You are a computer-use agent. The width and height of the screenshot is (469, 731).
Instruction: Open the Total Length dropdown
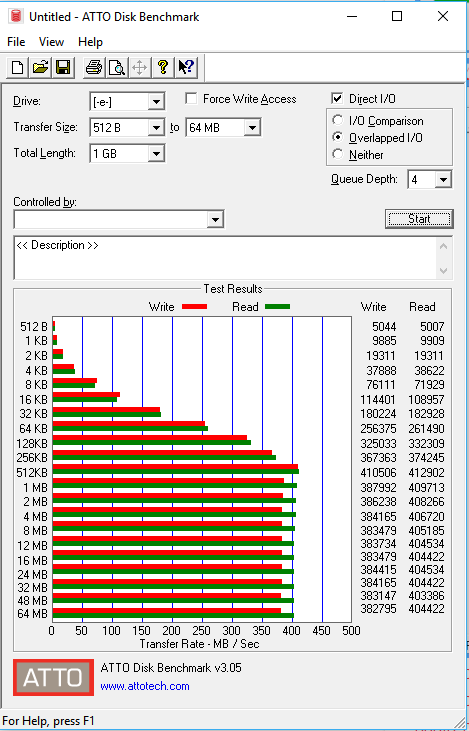[156, 153]
